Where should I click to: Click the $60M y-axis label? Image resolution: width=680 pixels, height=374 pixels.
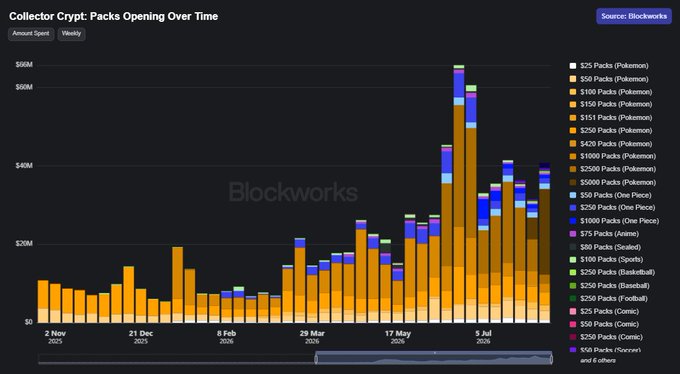point(24,87)
